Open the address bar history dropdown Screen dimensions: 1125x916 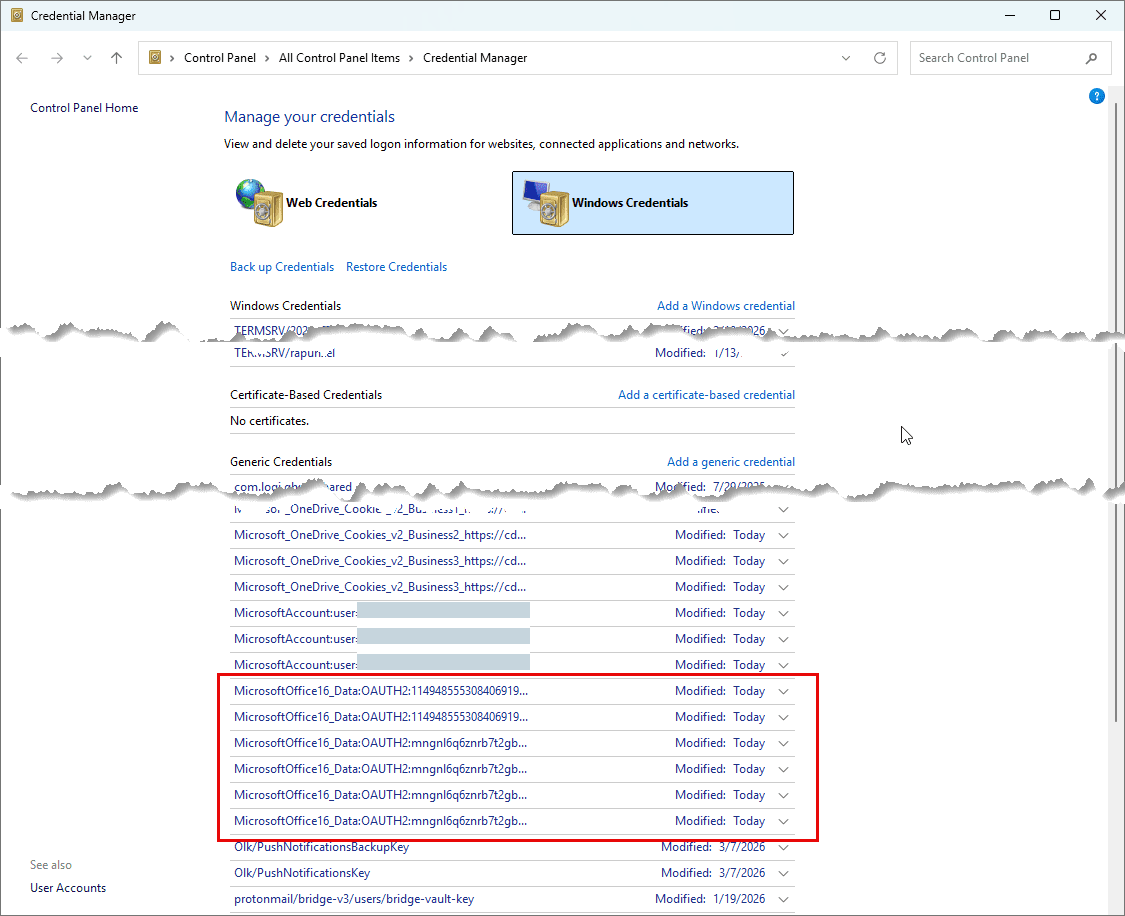pos(848,58)
